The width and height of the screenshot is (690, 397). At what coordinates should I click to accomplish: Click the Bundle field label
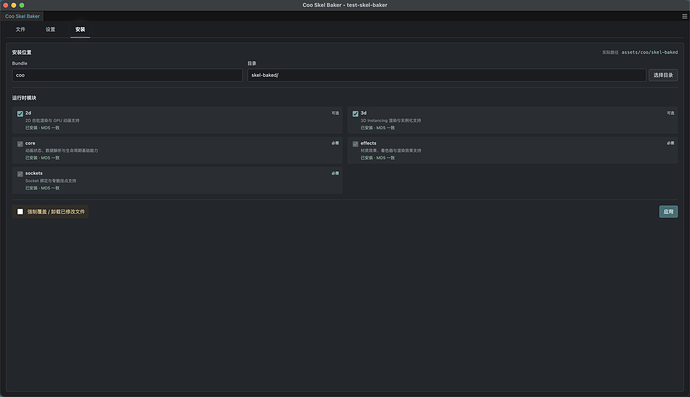pos(19,63)
